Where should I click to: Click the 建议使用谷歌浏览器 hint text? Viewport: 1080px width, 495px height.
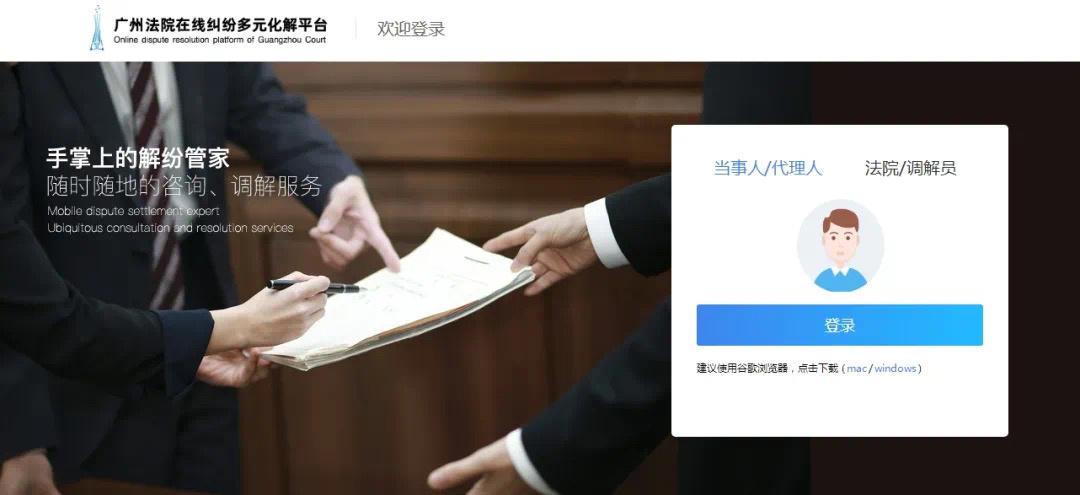click(x=742, y=368)
